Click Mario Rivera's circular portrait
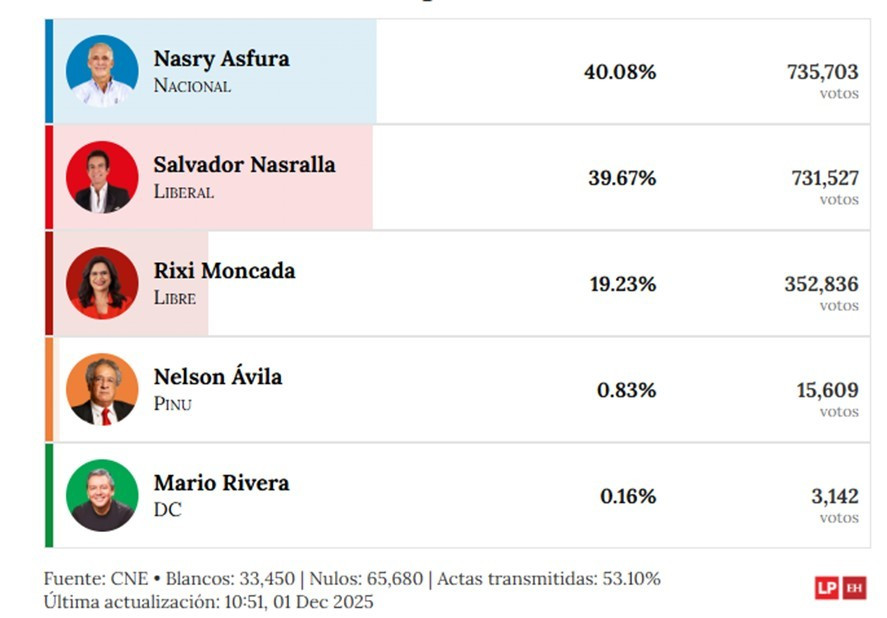The image size is (887, 618). tap(102, 495)
